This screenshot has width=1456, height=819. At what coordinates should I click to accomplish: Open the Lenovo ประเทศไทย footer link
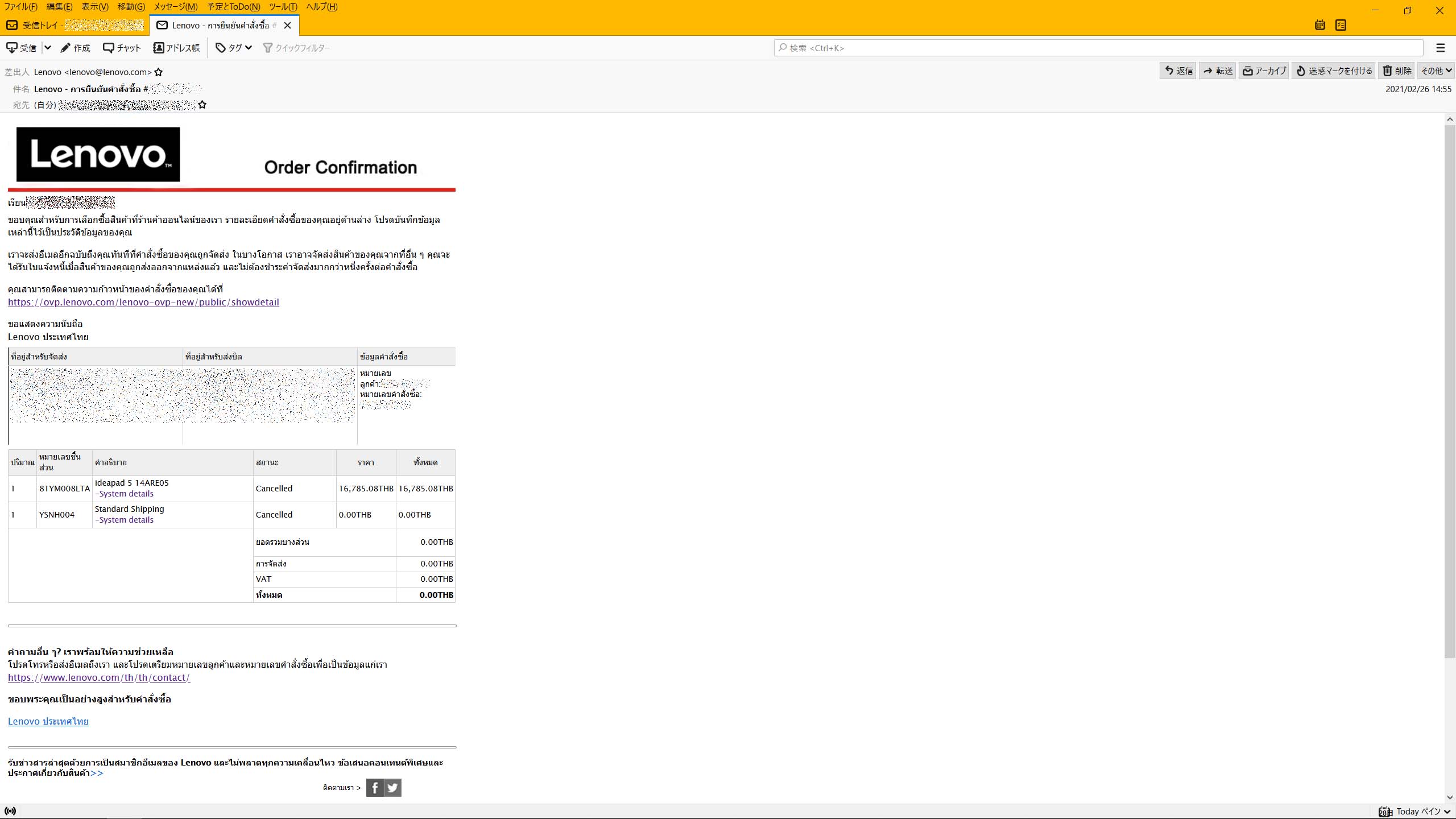pos(48,721)
